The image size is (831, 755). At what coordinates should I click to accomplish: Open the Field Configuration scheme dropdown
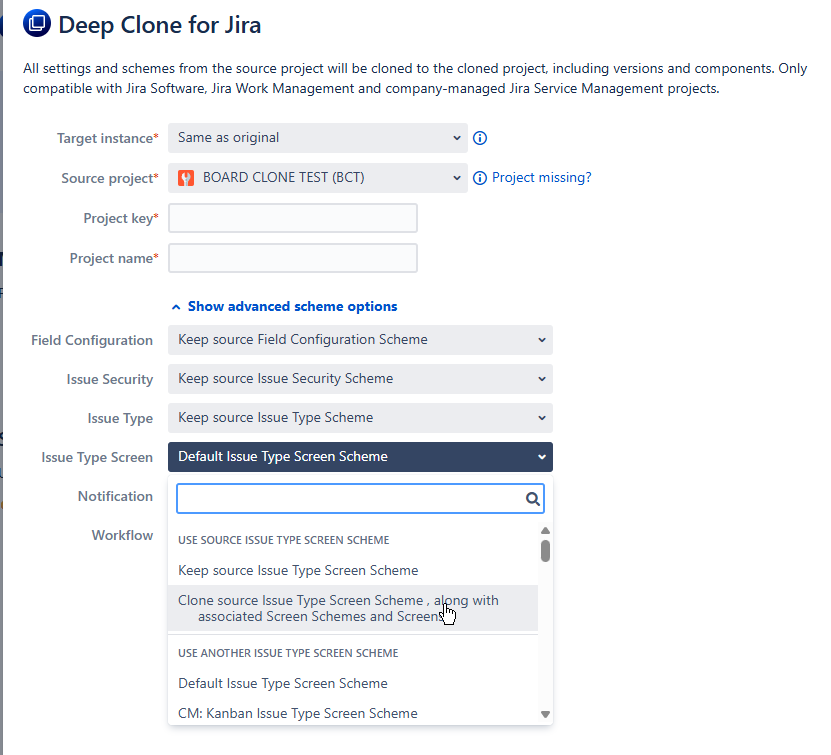(360, 340)
